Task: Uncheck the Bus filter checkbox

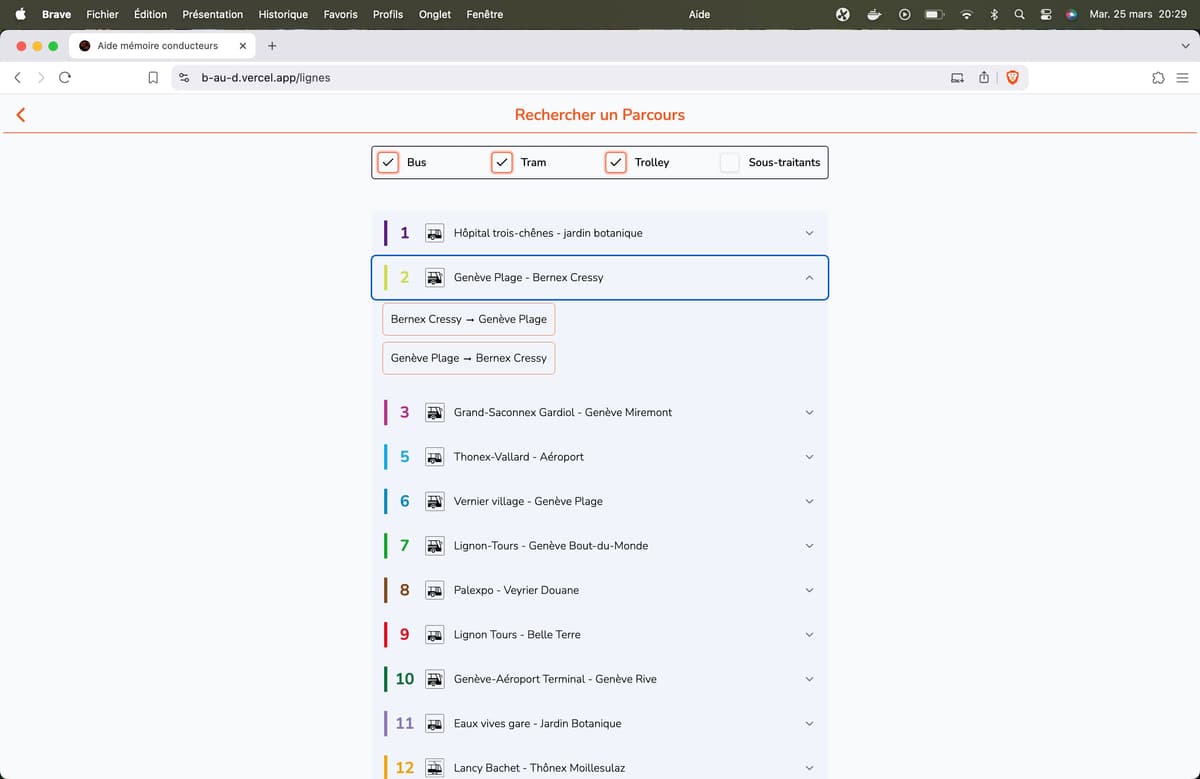Action: [x=388, y=162]
